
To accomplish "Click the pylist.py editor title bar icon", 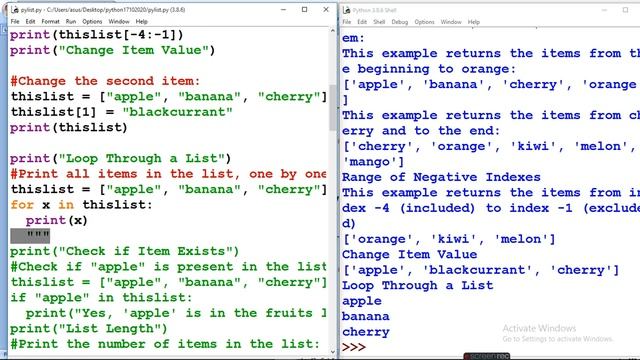I will coord(15,9).
